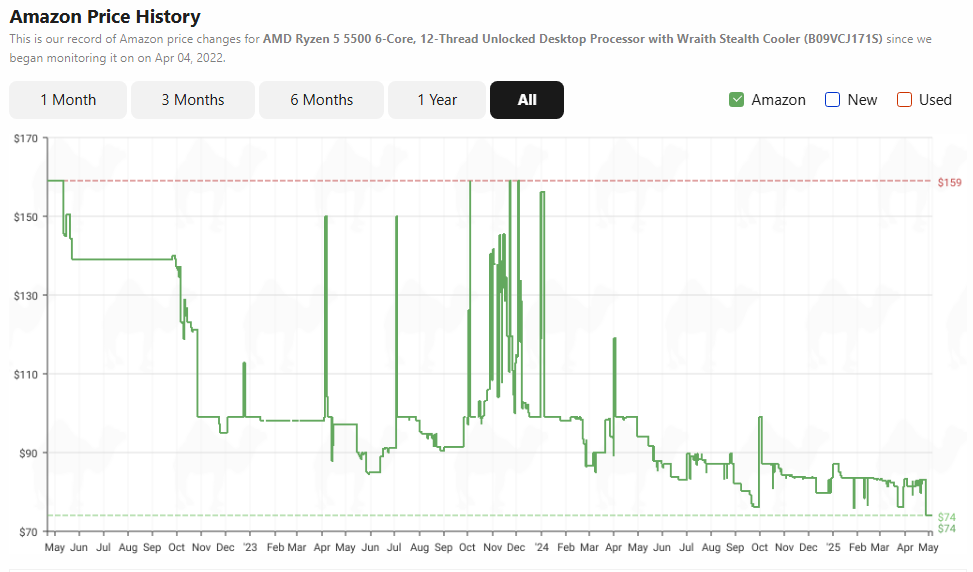Click the $170 y-axis label

point(25,138)
